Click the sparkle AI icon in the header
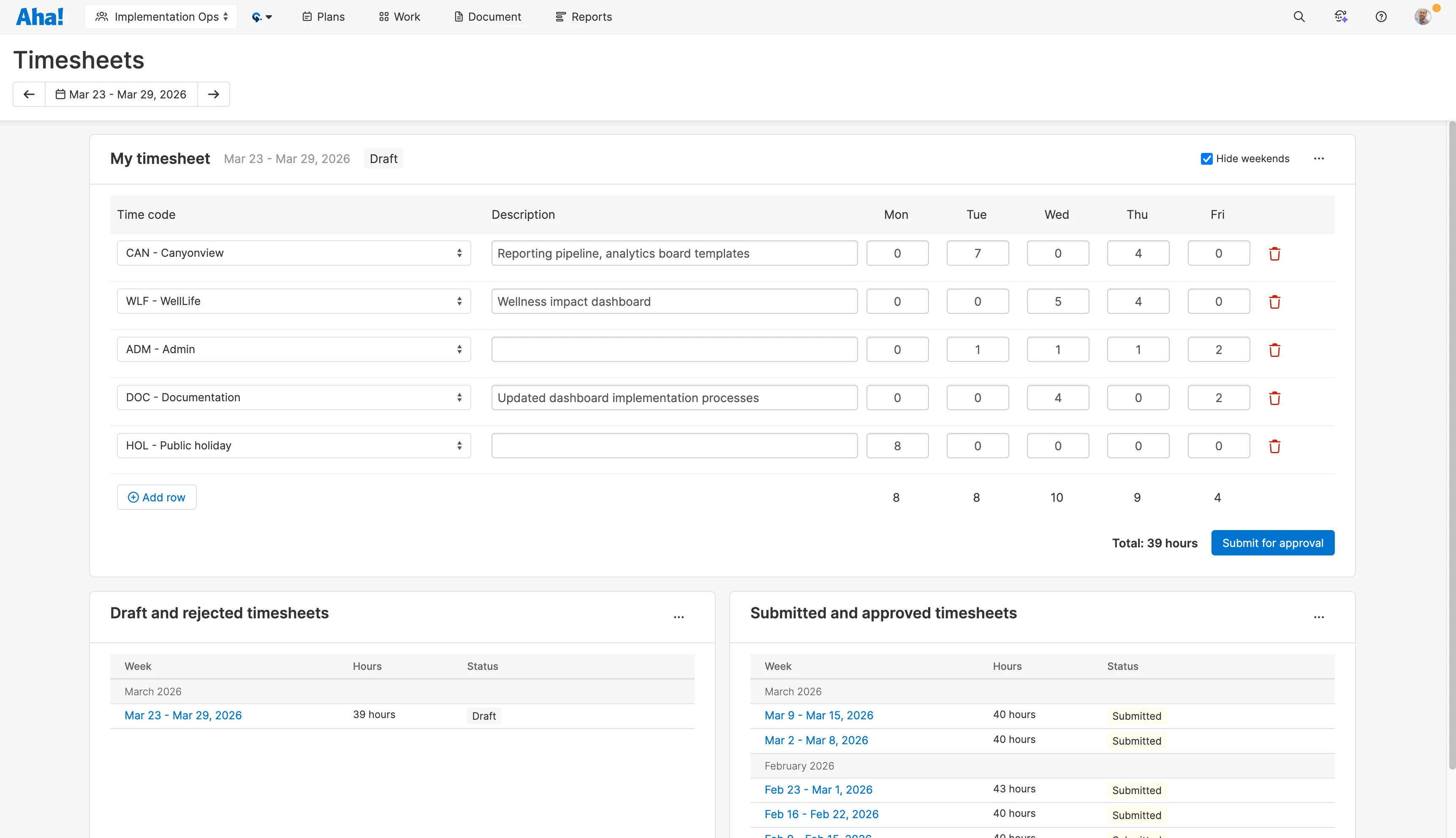 pyautogui.click(x=1340, y=17)
